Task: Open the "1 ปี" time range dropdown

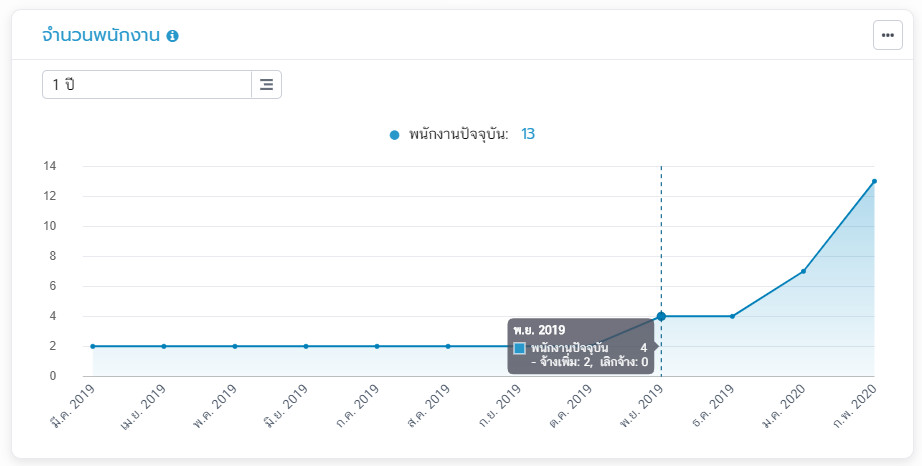Action: tap(146, 85)
